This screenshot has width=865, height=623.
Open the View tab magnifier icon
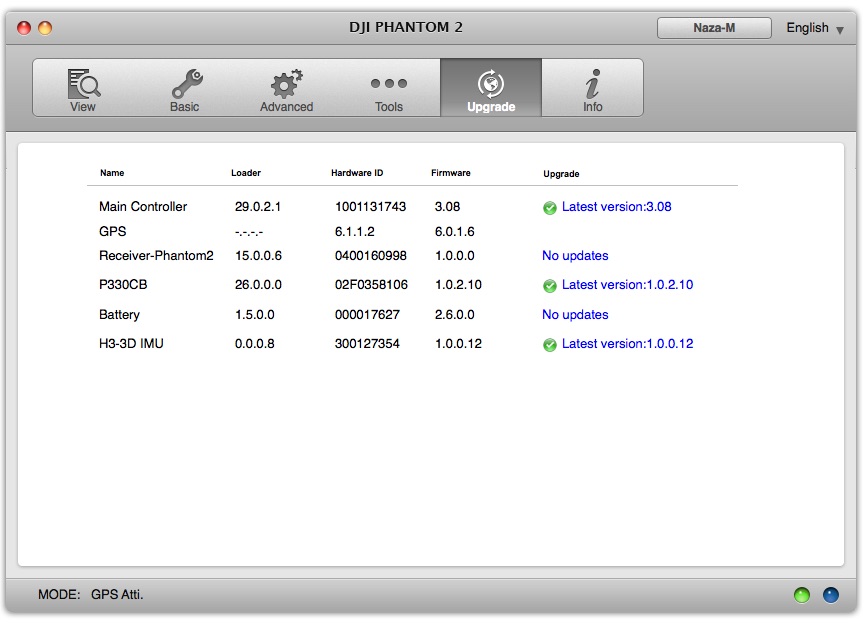pyautogui.click(x=83, y=83)
